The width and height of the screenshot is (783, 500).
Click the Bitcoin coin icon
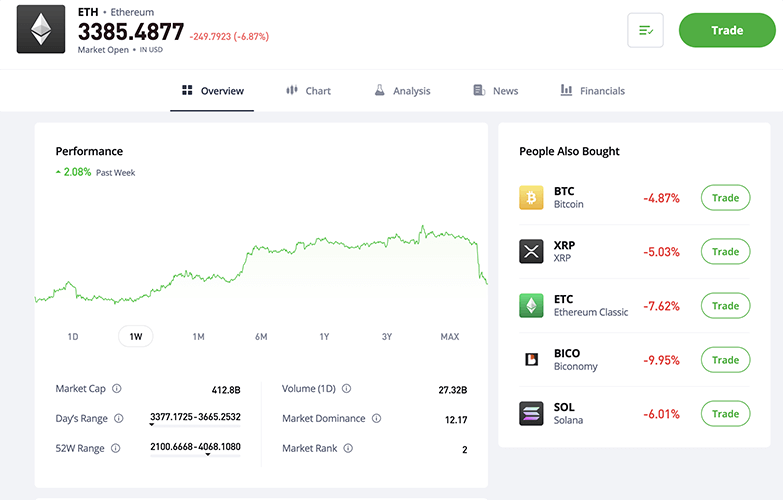531,198
